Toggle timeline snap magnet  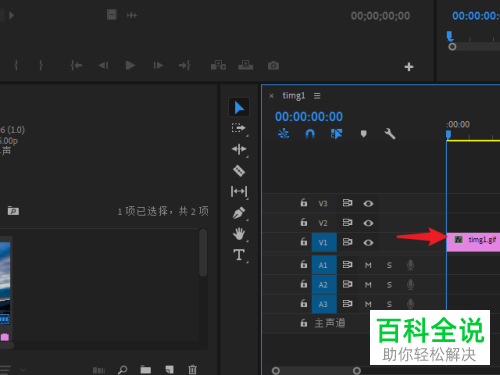(x=310, y=134)
